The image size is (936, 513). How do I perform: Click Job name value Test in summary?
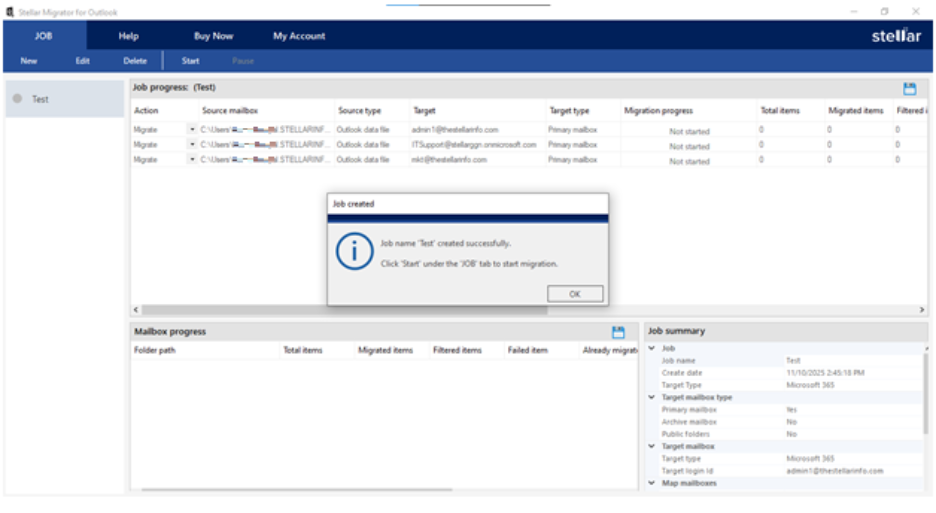click(793, 361)
